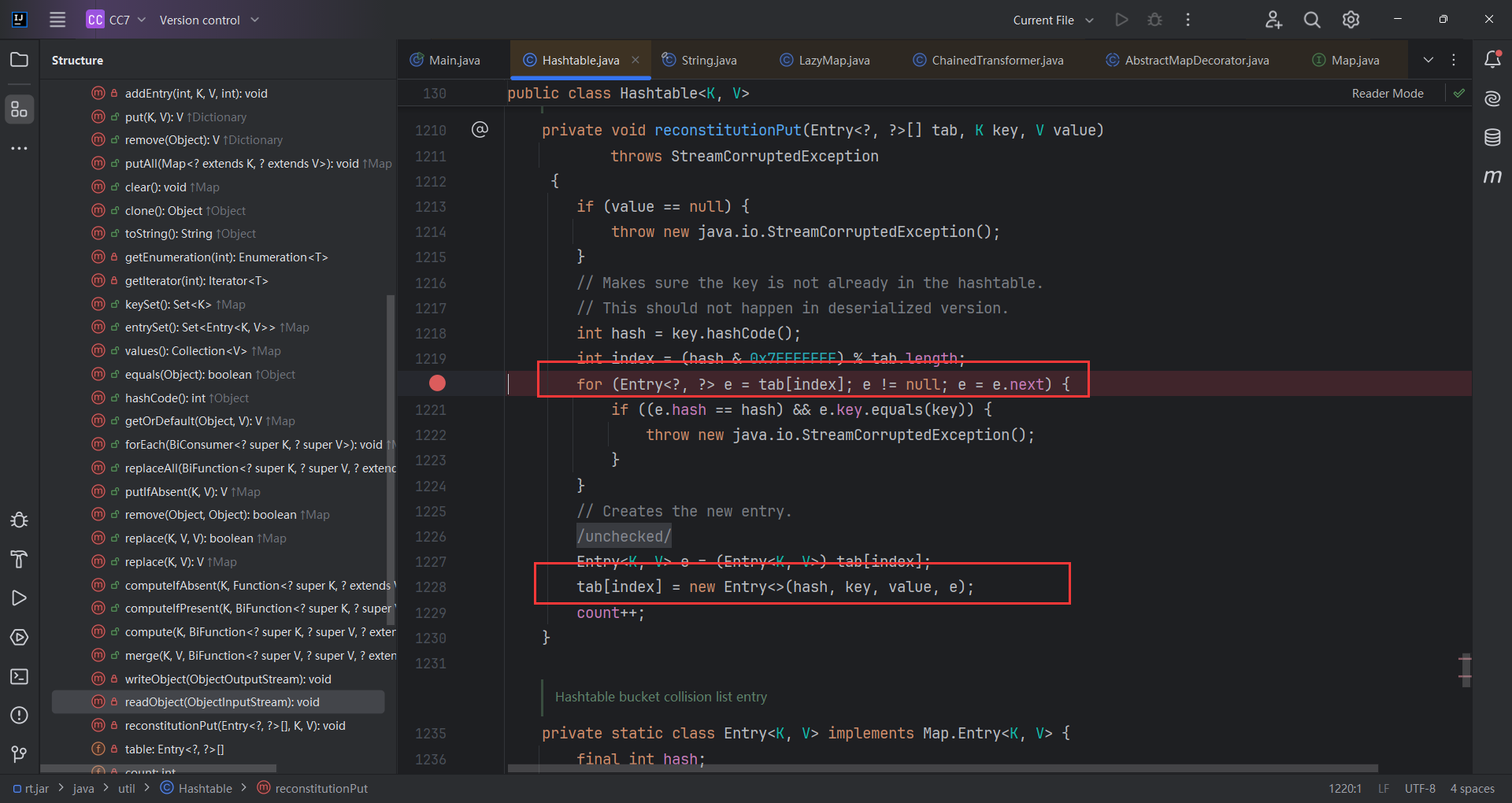Toggle the breakpoint at line 1220
This screenshot has height=803, width=1512.
pyautogui.click(x=437, y=383)
